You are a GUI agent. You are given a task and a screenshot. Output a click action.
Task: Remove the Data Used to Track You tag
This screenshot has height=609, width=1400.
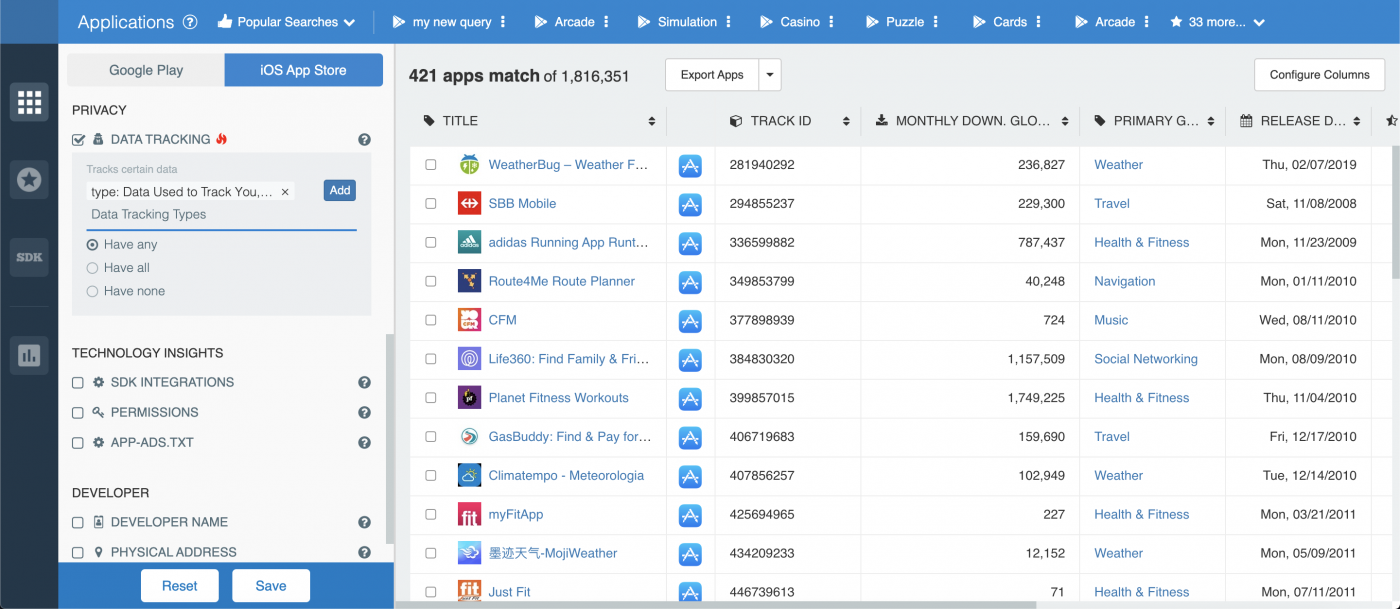point(285,192)
